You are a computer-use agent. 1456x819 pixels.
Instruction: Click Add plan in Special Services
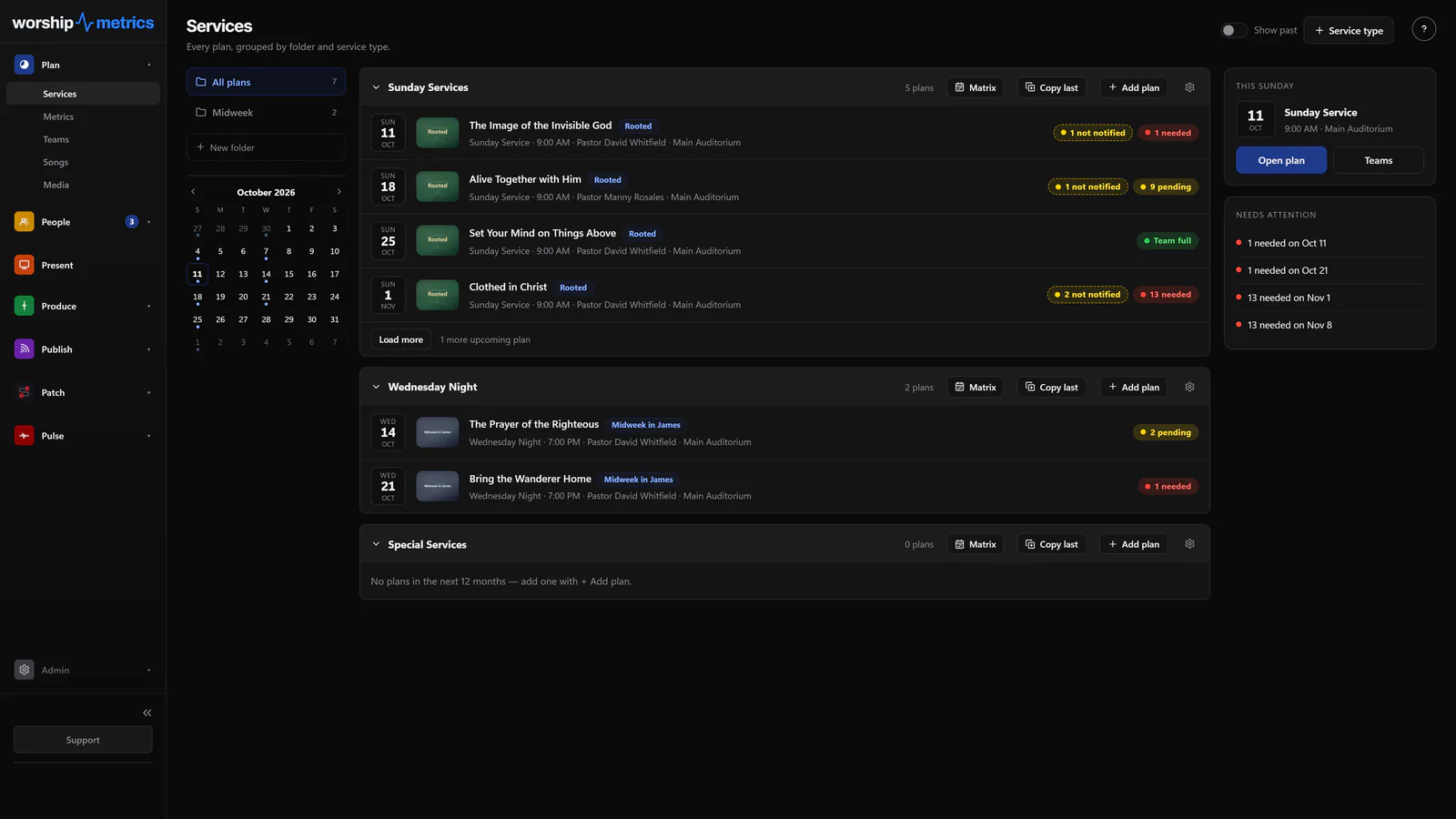coord(1134,544)
